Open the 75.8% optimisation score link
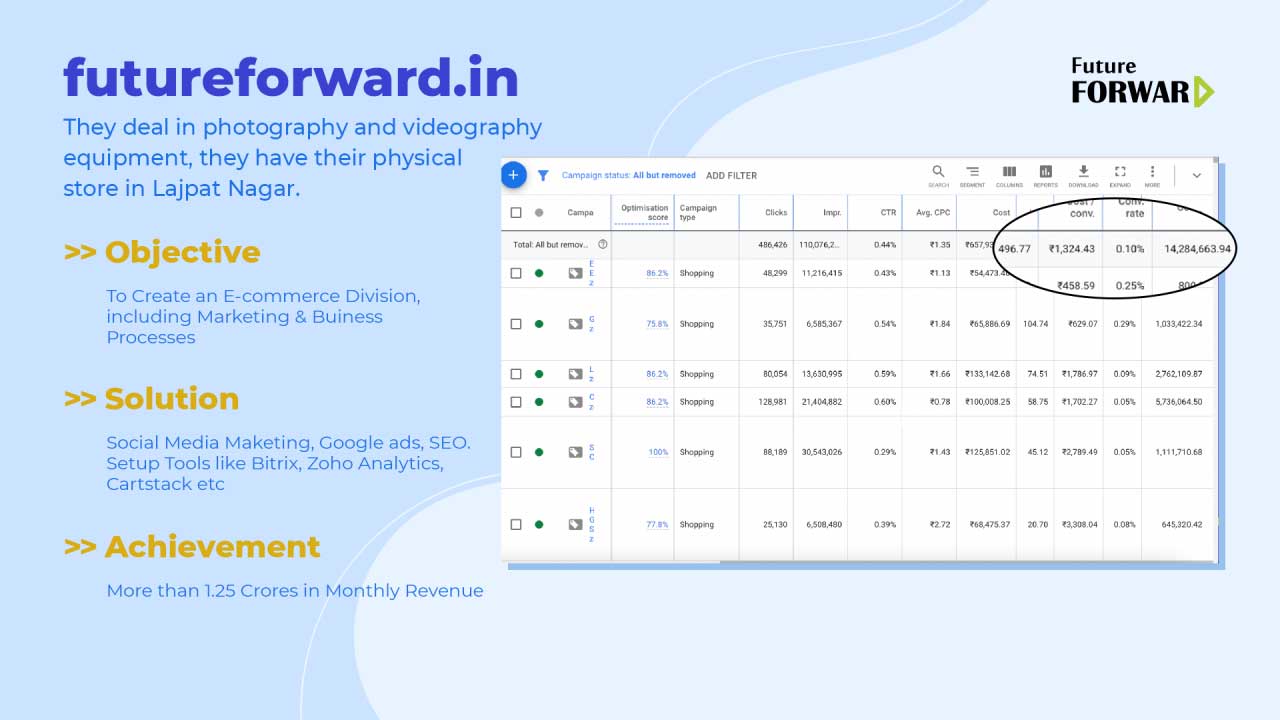The image size is (1280, 720). (x=657, y=324)
